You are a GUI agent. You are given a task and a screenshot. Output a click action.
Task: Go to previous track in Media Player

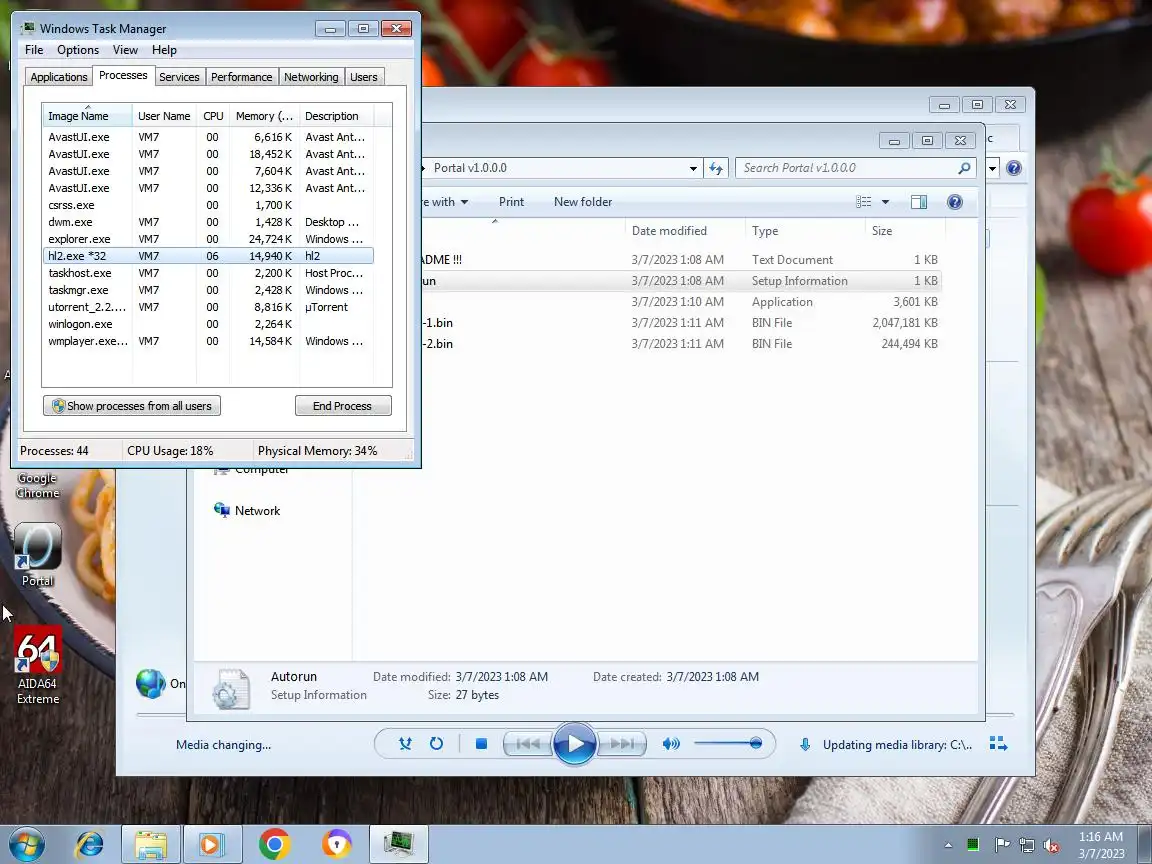click(x=527, y=744)
